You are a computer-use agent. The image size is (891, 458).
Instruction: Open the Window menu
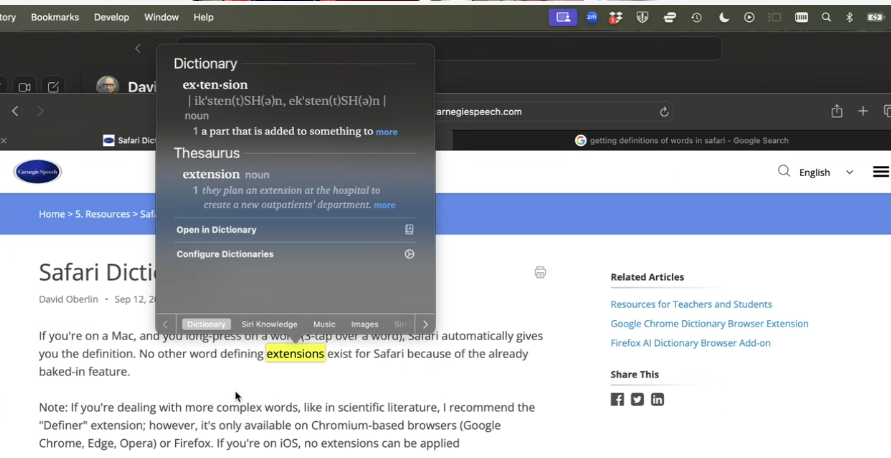(161, 17)
